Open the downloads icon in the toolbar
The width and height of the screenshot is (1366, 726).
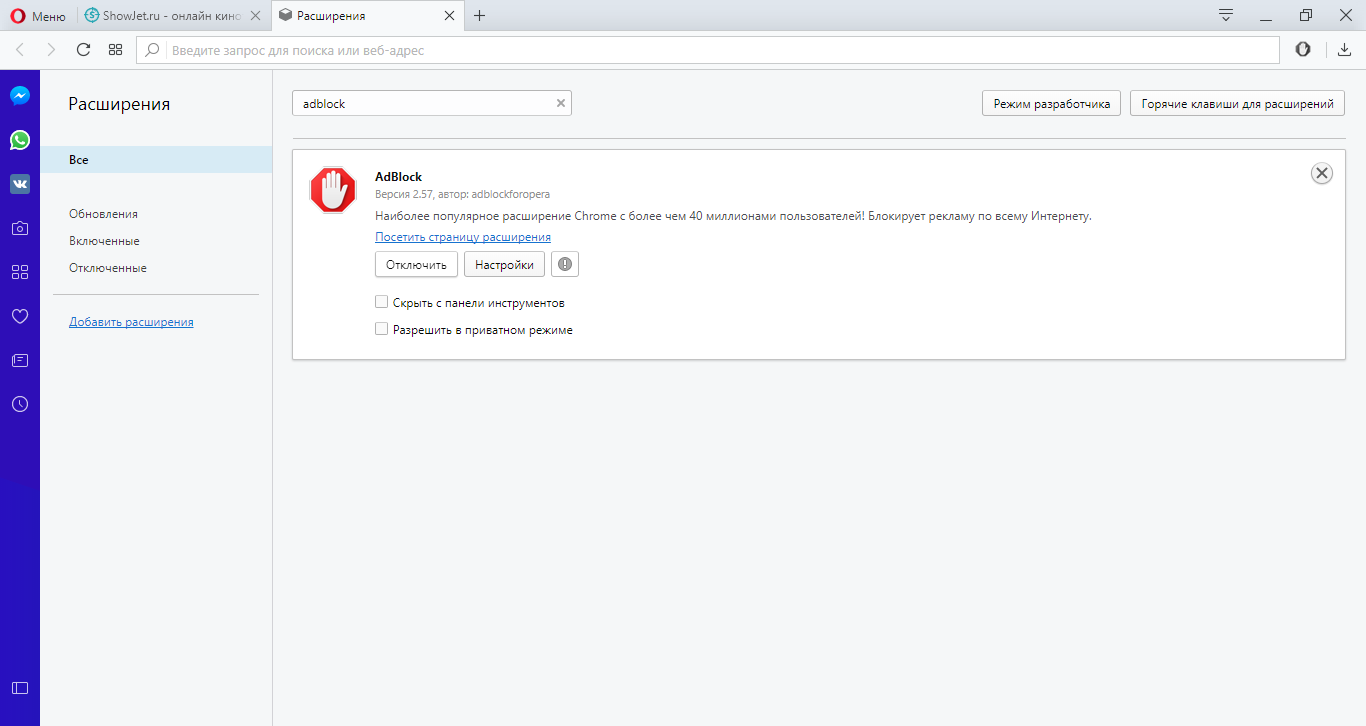[x=1344, y=50]
